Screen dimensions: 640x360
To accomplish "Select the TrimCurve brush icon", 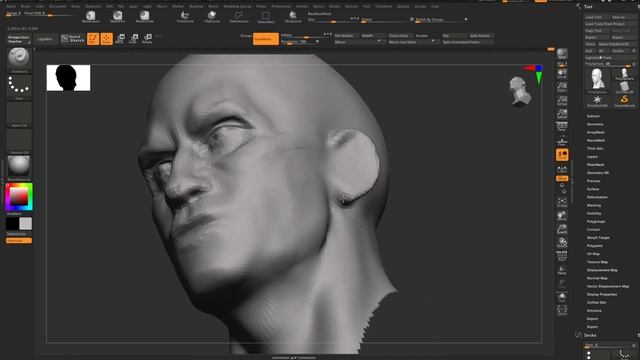I will click(x=185, y=16).
